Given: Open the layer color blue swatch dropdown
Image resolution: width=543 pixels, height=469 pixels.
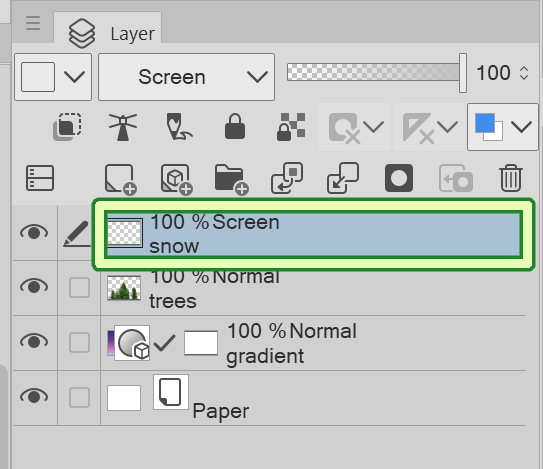Looking at the screenshot, I should 502,127.
